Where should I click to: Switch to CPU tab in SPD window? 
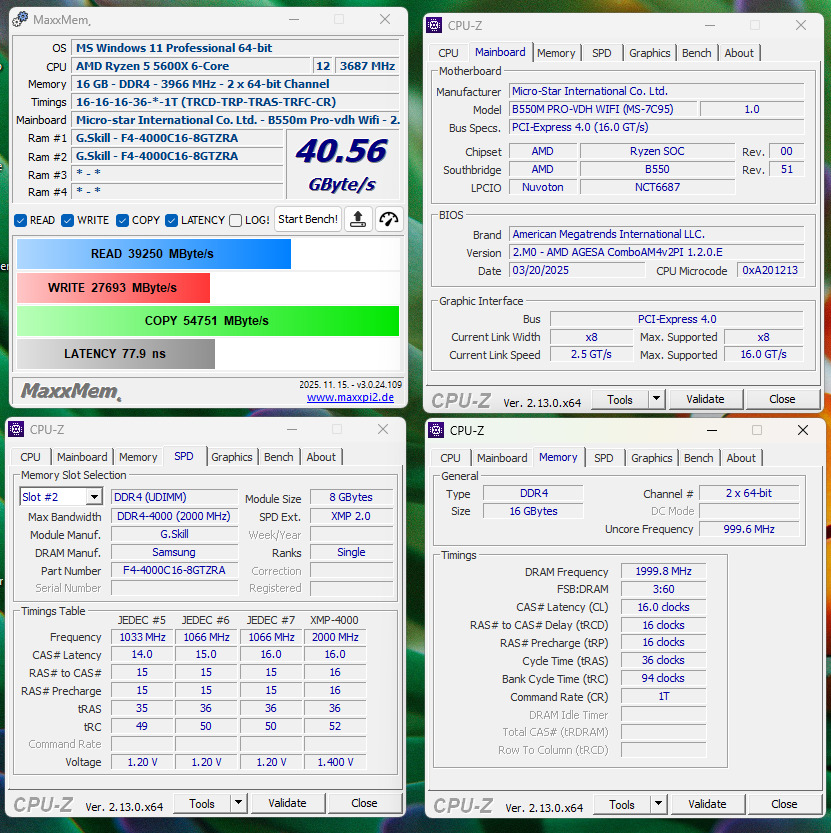coord(30,457)
